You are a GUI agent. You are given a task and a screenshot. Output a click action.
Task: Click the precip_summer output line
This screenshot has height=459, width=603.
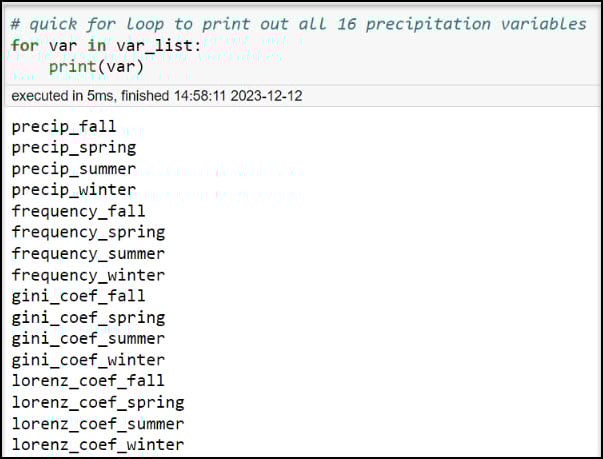point(74,169)
